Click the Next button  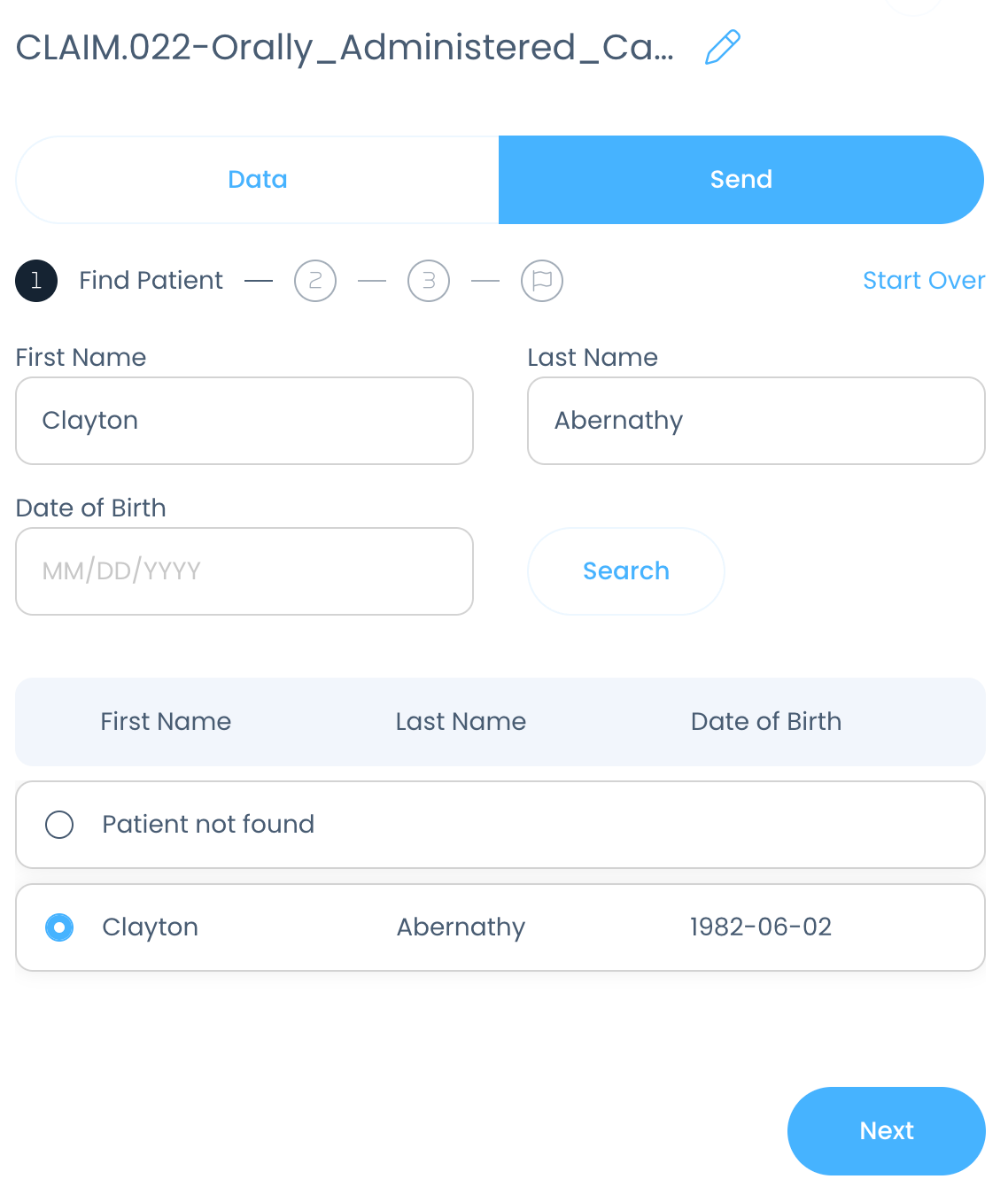(x=886, y=1130)
